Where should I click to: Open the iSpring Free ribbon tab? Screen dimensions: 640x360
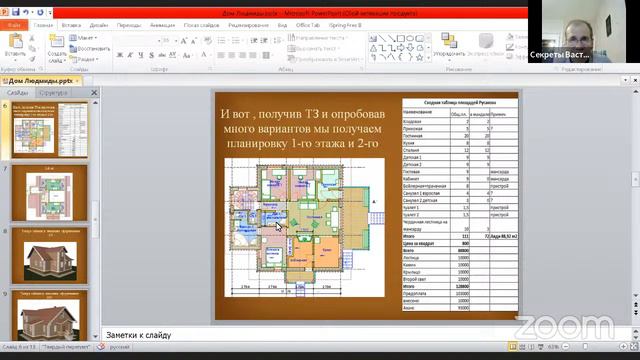(345, 25)
